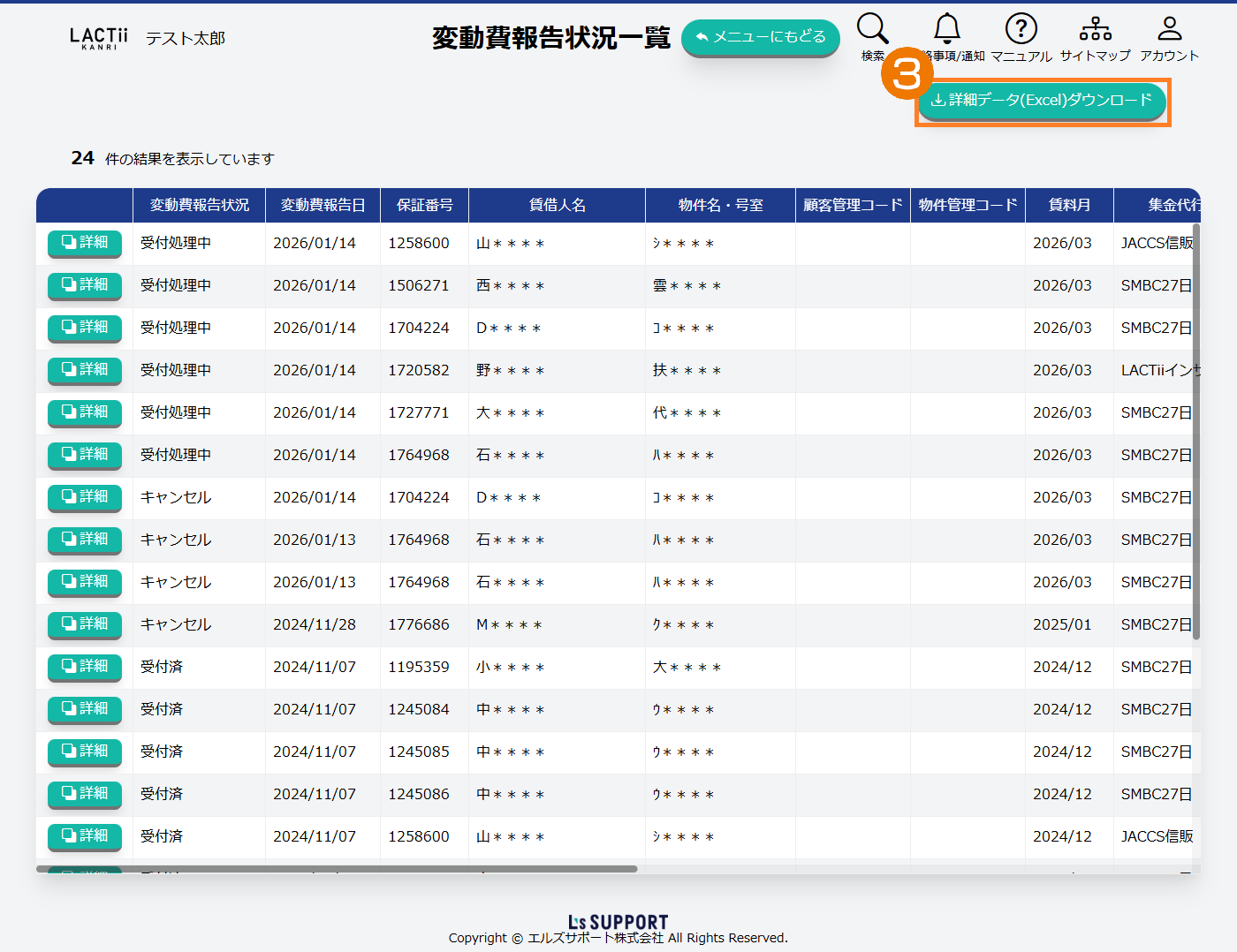Click the L's SUPPORT footer logo
This screenshot has width=1237, height=952.
point(618,922)
